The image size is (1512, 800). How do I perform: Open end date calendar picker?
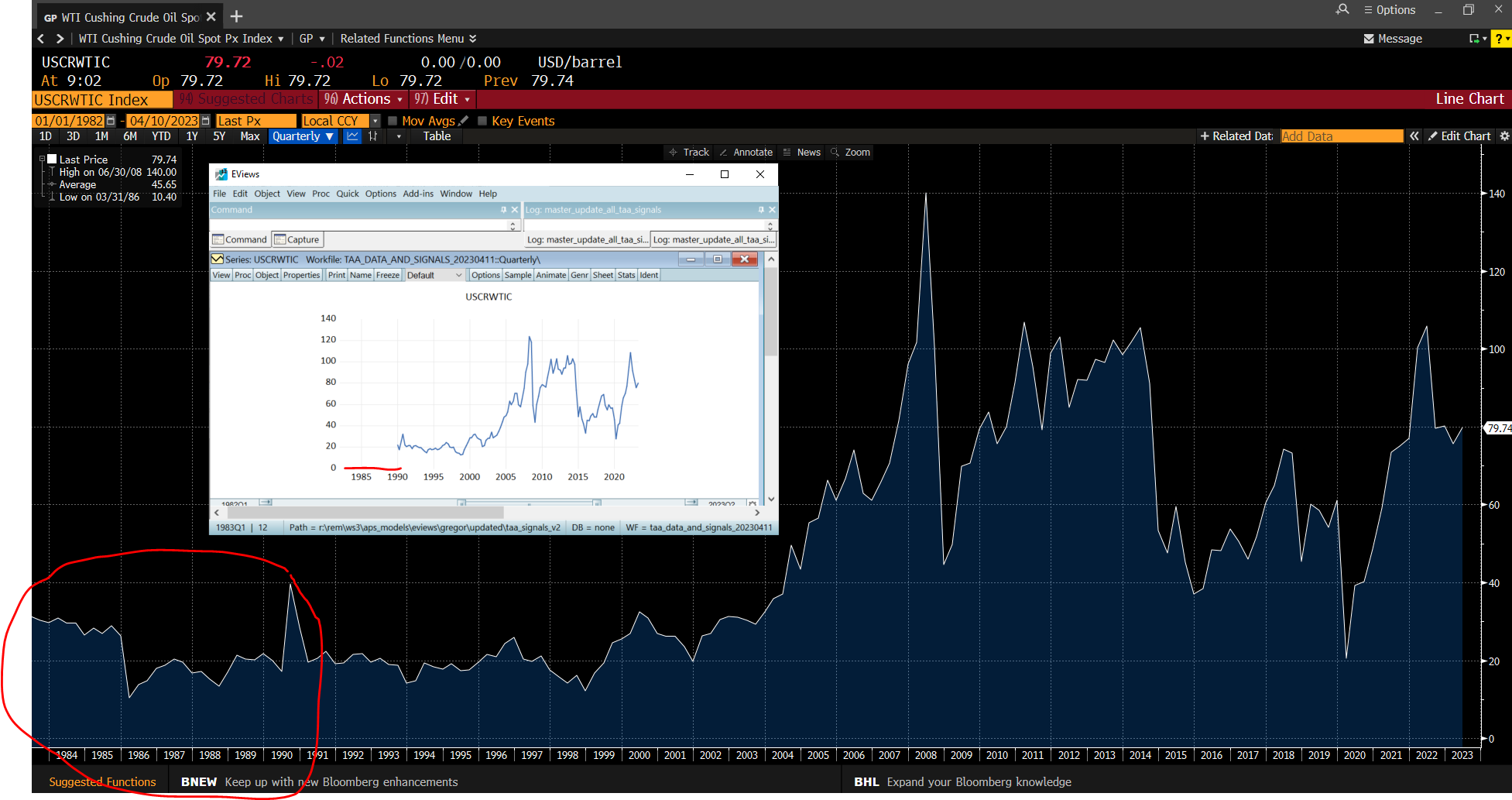pyautogui.click(x=205, y=121)
